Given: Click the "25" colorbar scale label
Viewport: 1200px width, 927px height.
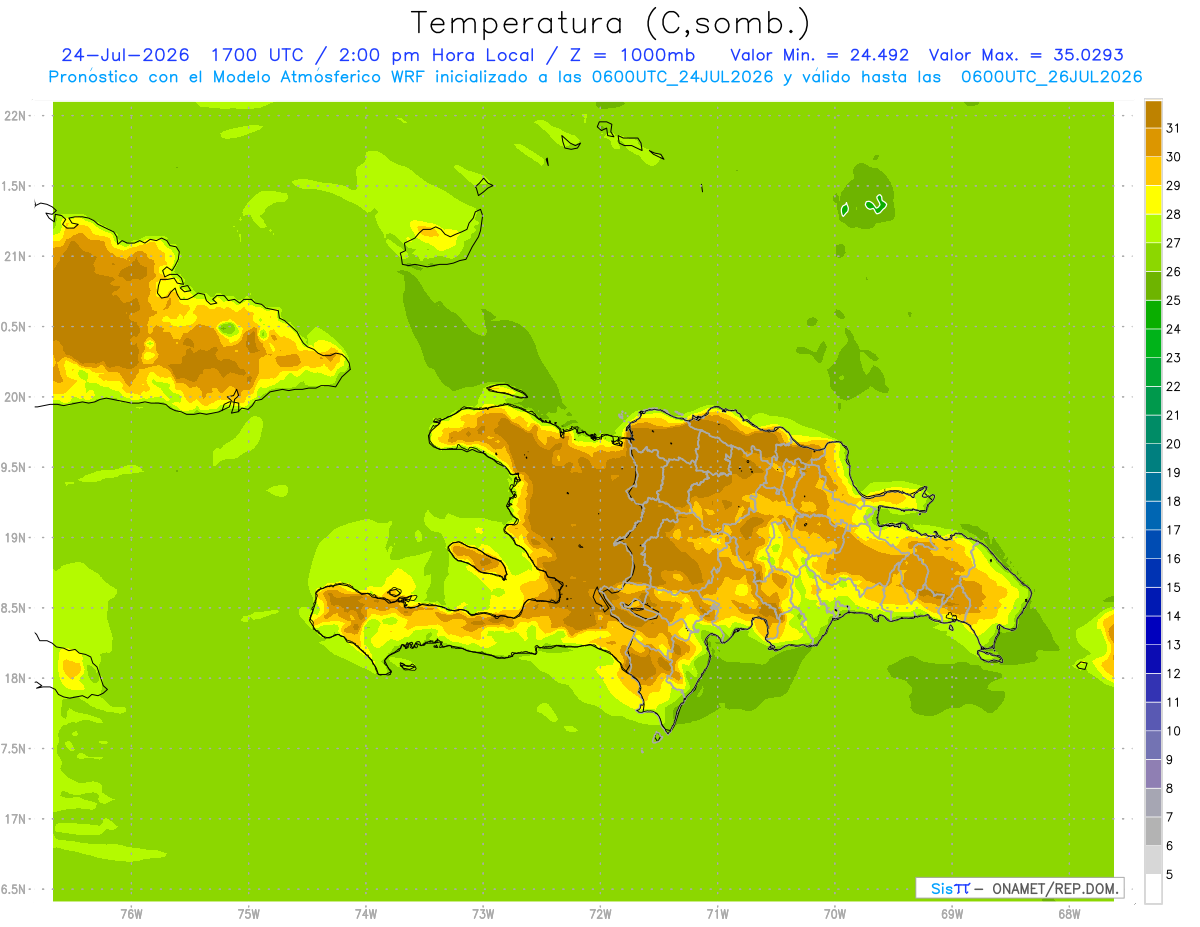Looking at the screenshot, I should click(x=1173, y=300).
